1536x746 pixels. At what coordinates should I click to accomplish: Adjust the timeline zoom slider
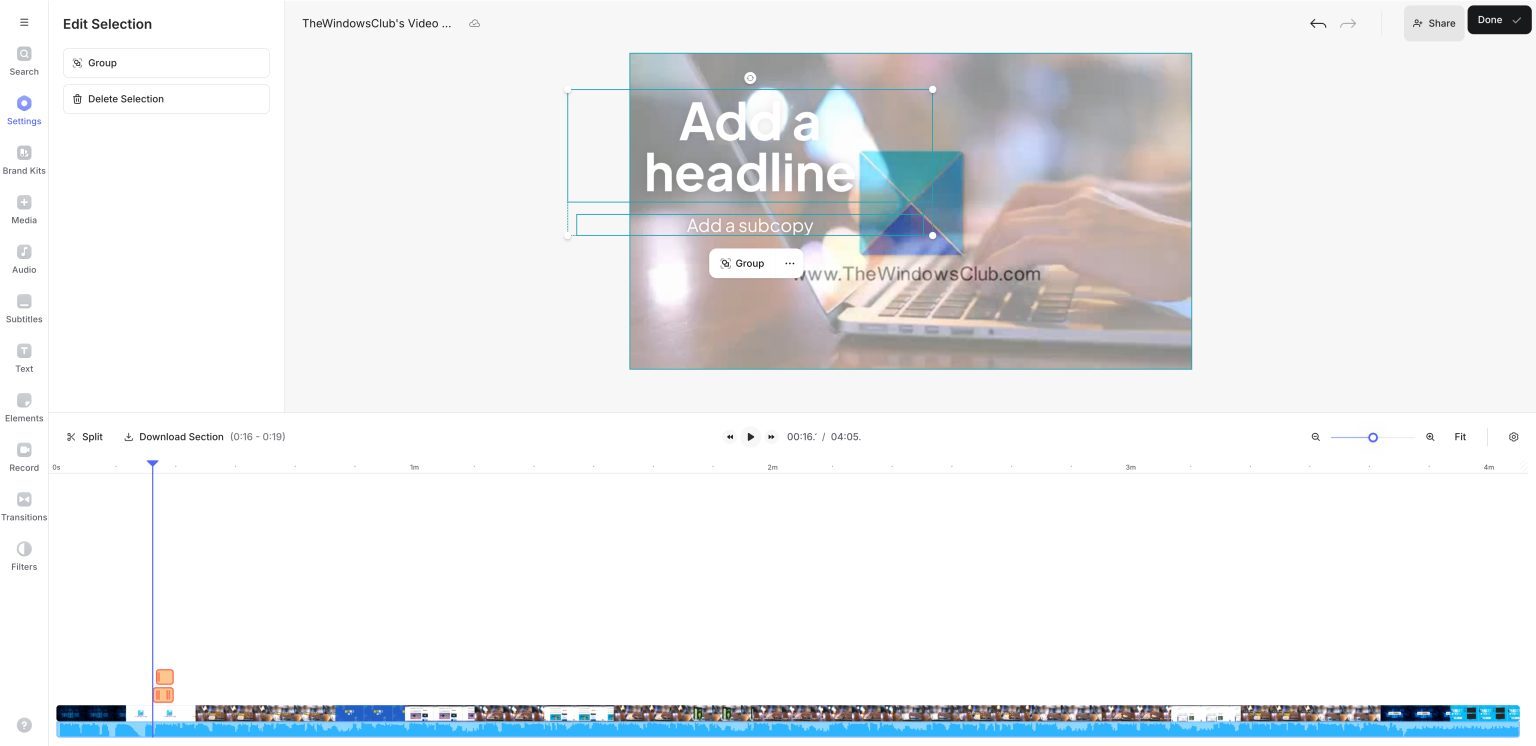point(1373,437)
